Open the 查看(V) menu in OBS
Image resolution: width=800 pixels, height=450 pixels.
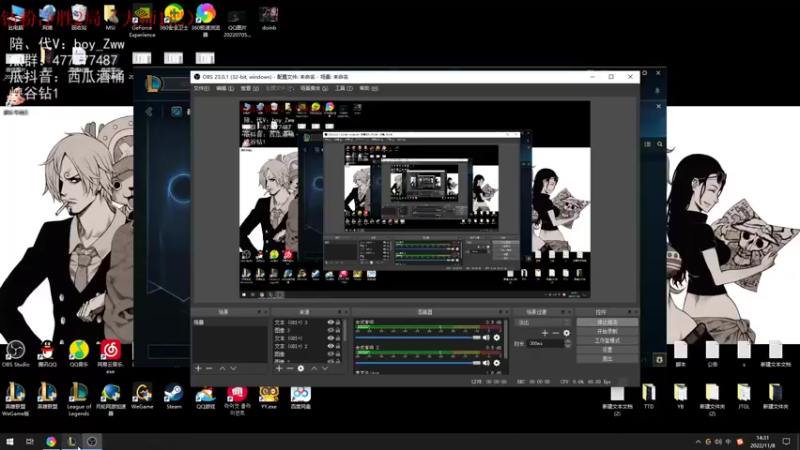point(249,88)
